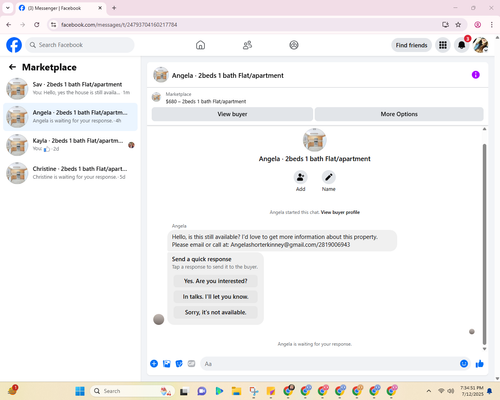
Task: Open View buyer profile link
Action: (x=340, y=212)
